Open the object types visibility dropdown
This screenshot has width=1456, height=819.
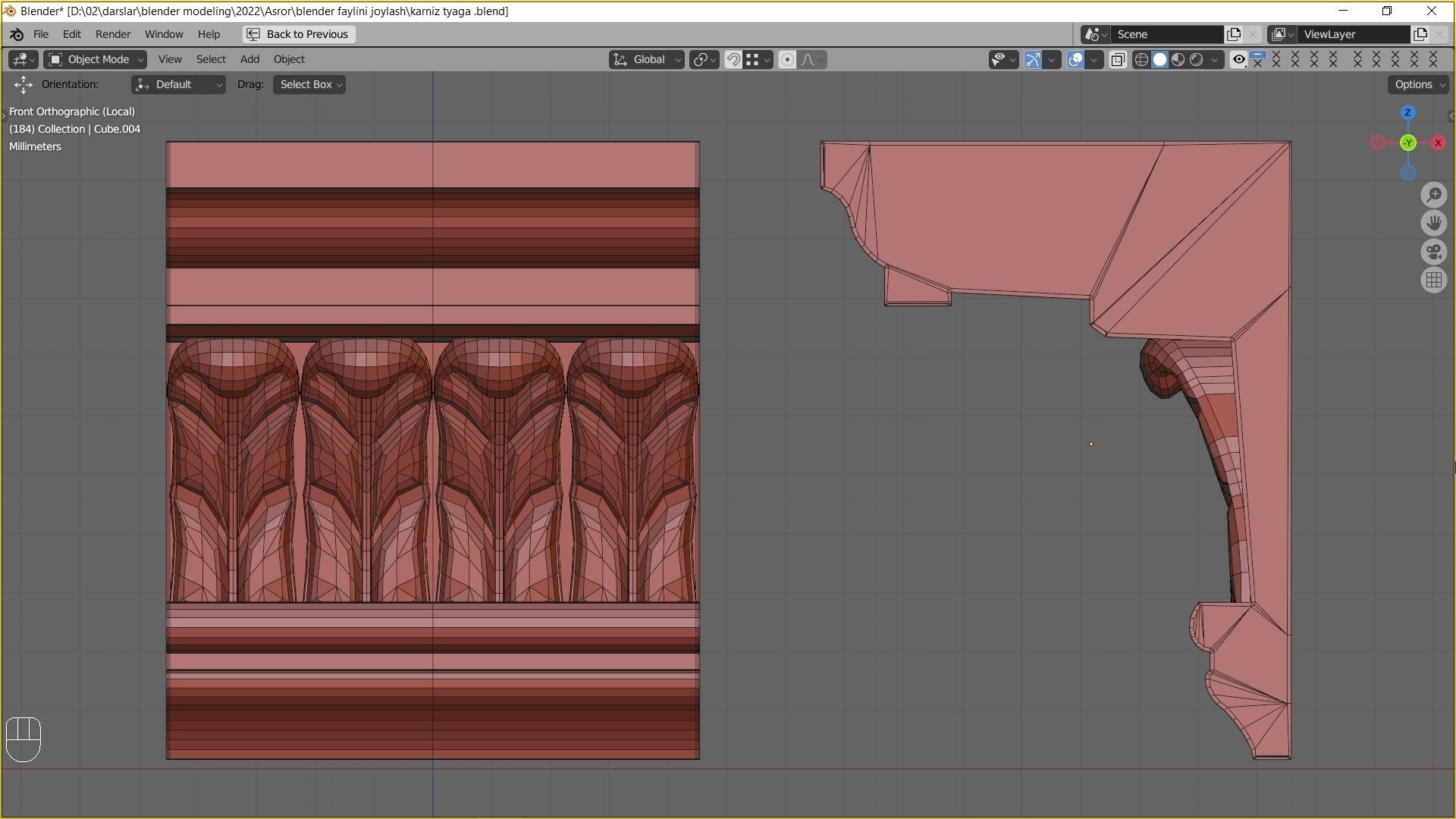point(1003,59)
